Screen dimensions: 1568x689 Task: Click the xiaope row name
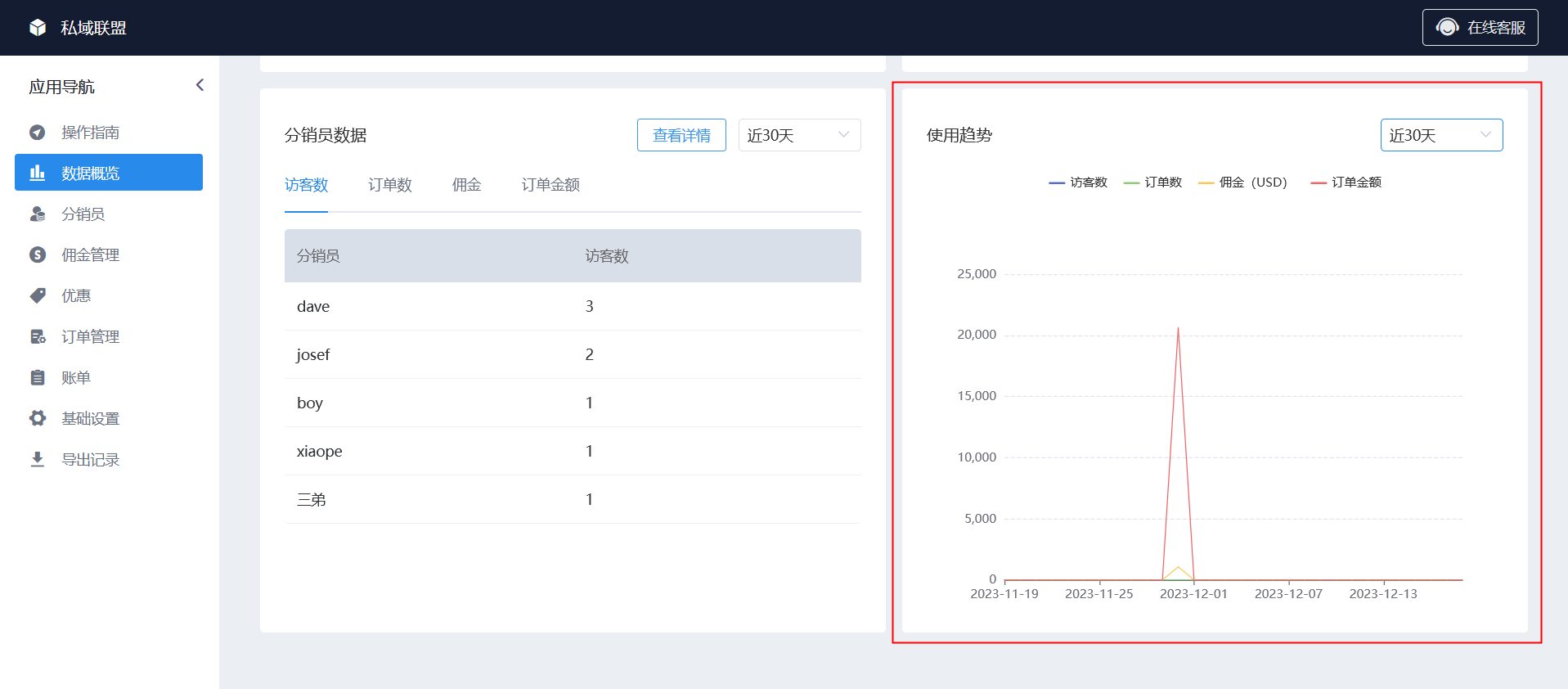tap(320, 452)
